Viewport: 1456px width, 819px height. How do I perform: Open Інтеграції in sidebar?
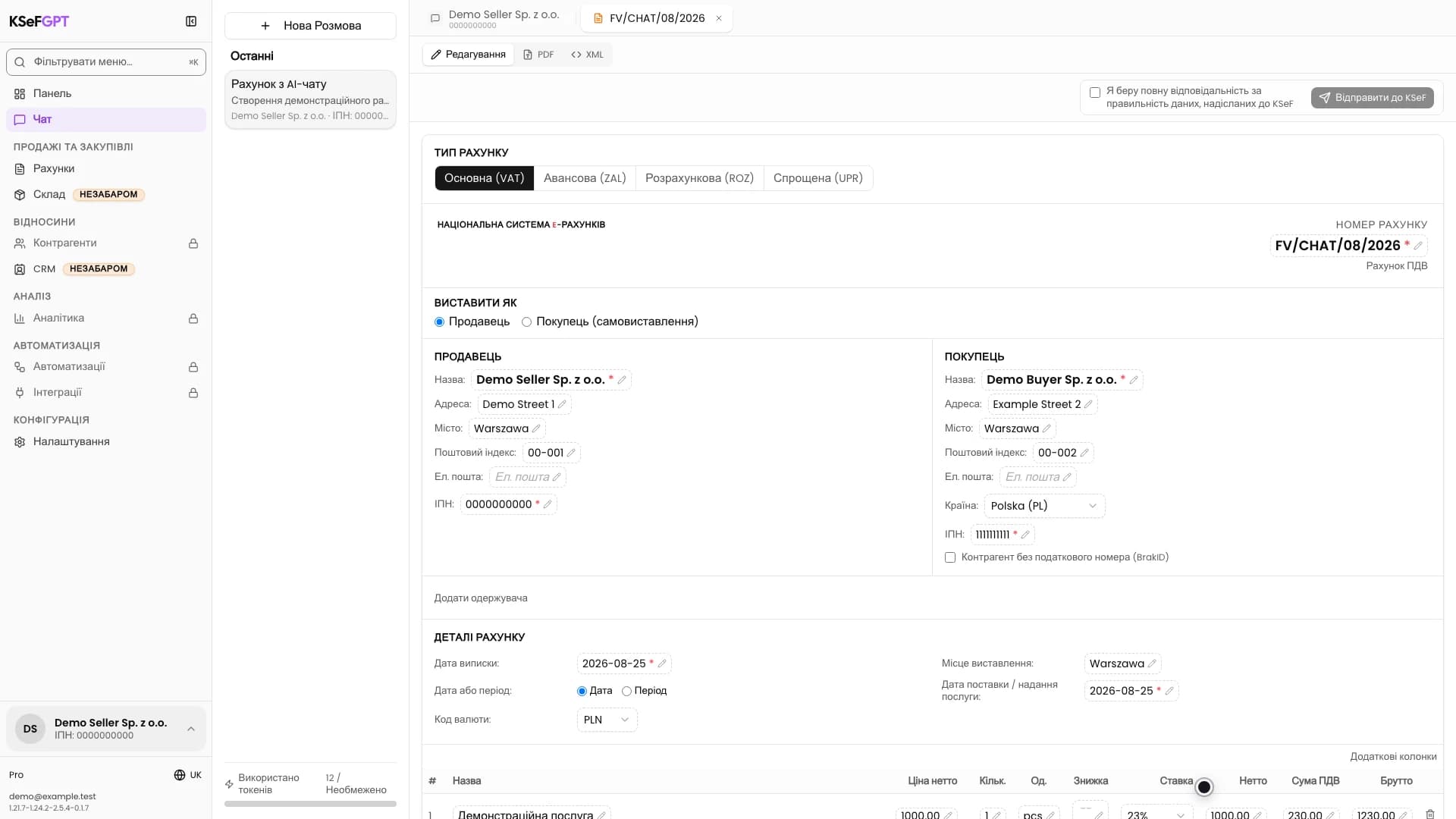click(105, 393)
